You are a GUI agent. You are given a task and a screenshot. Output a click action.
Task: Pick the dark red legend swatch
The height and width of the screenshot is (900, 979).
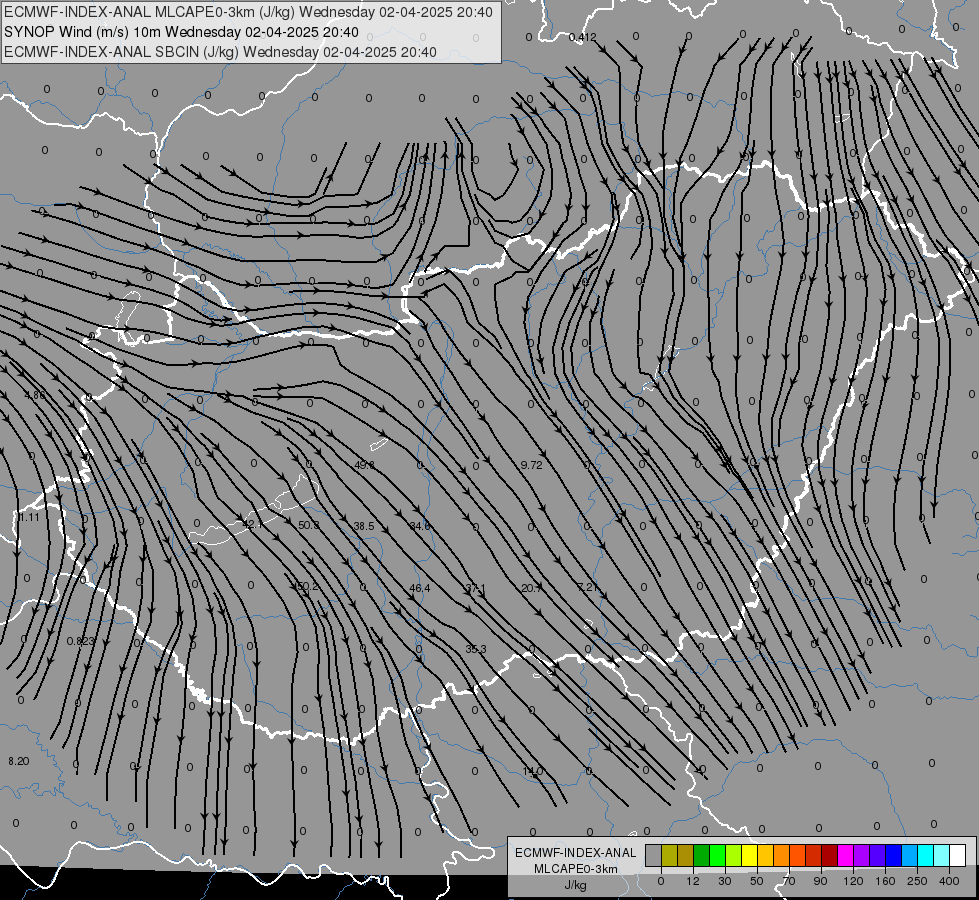point(830,855)
